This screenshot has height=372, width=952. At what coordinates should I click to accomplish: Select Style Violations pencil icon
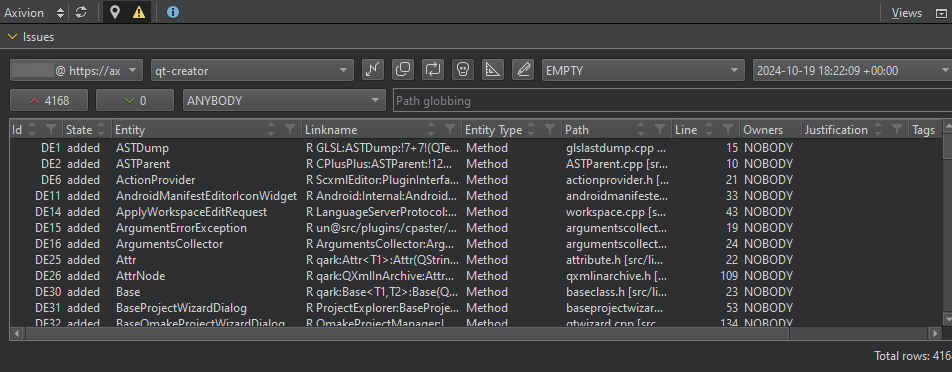(522, 70)
